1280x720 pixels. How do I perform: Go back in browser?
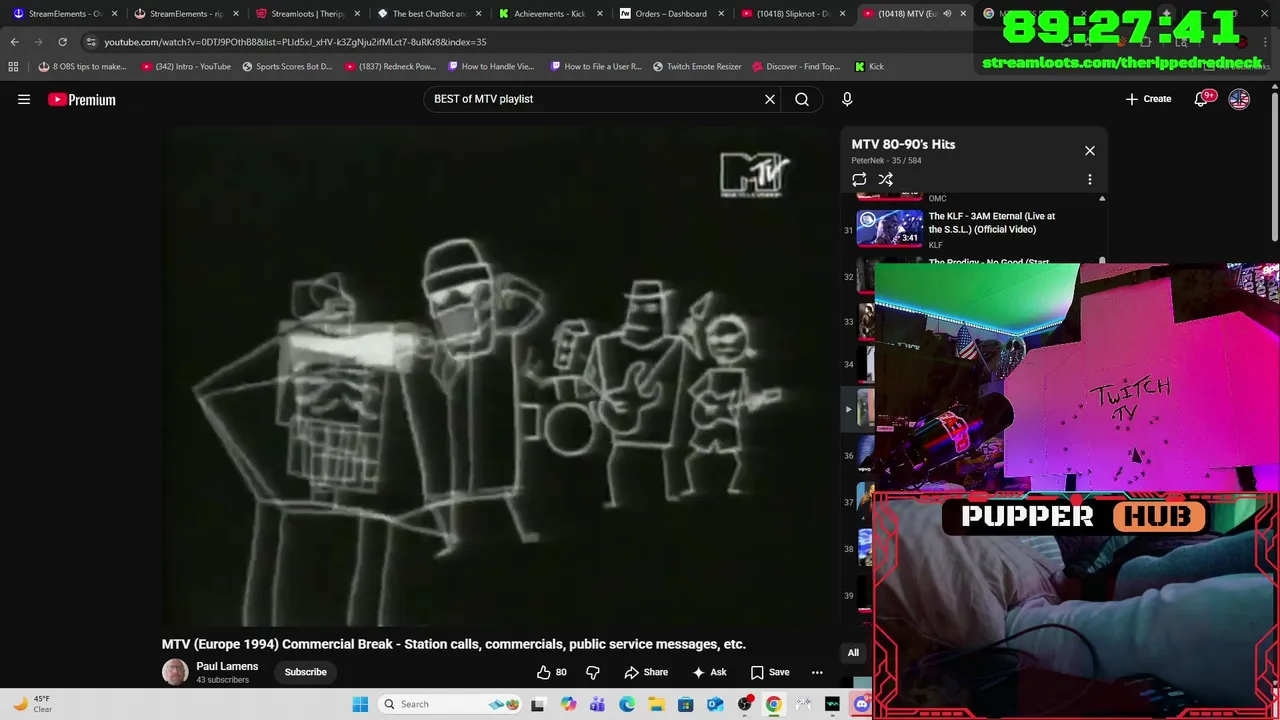click(14, 42)
